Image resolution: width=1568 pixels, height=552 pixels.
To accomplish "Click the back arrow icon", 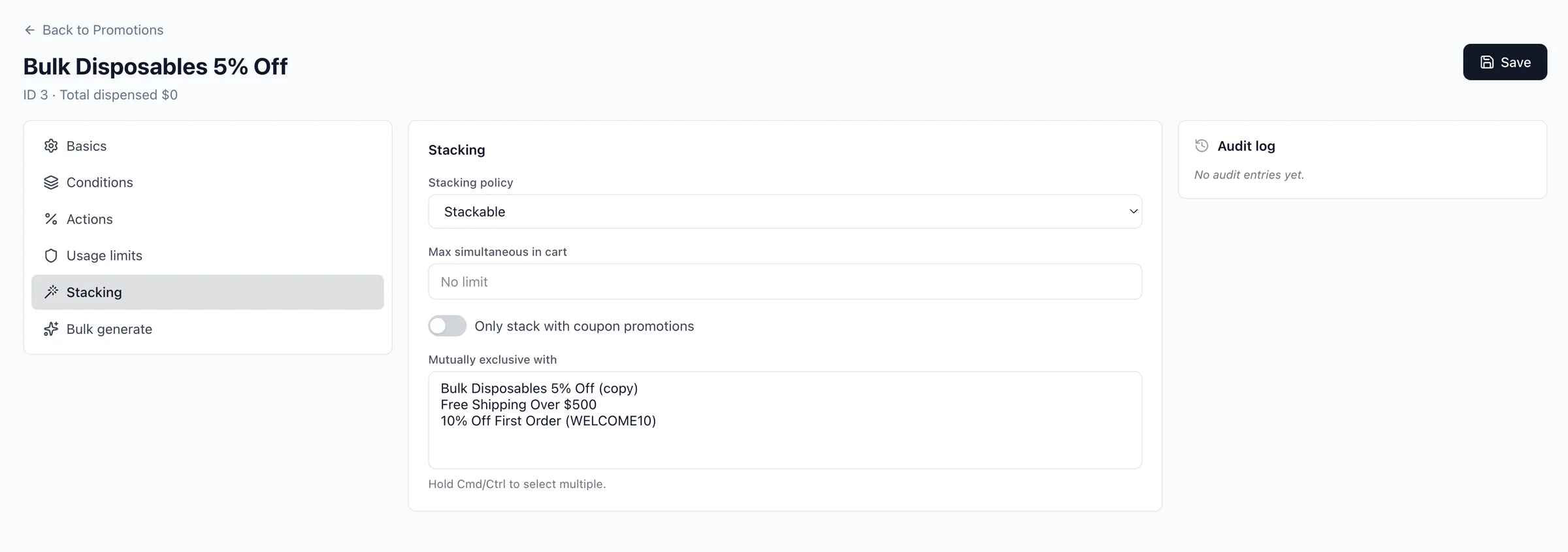I will pyautogui.click(x=29, y=30).
